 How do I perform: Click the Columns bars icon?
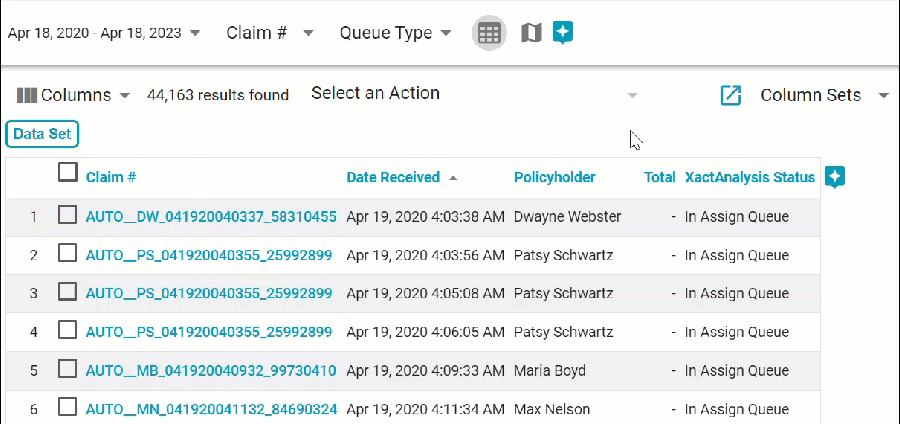pyautogui.click(x=27, y=96)
